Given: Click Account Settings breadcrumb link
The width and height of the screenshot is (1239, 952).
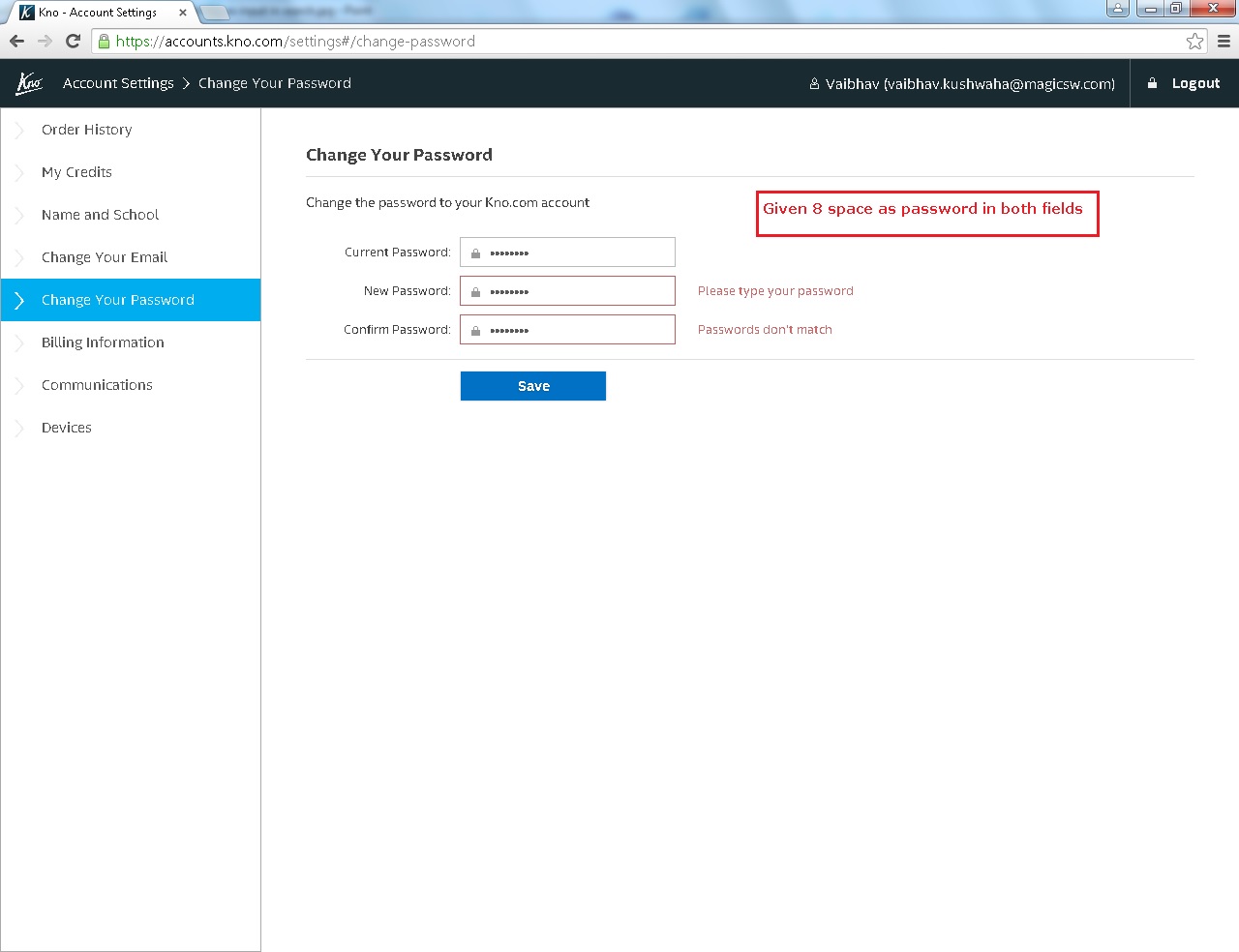Looking at the screenshot, I should click(x=118, y=83).
